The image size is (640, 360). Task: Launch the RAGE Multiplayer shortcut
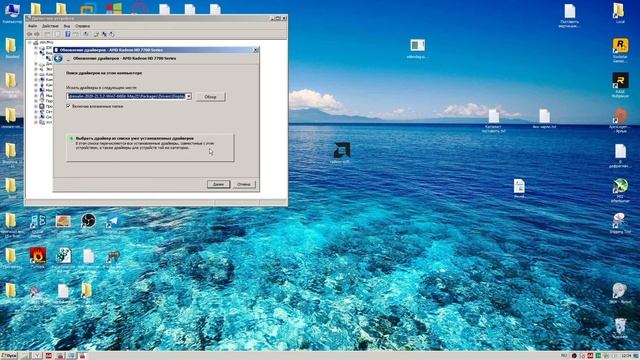pyautogui.click(x=620, y=85)
